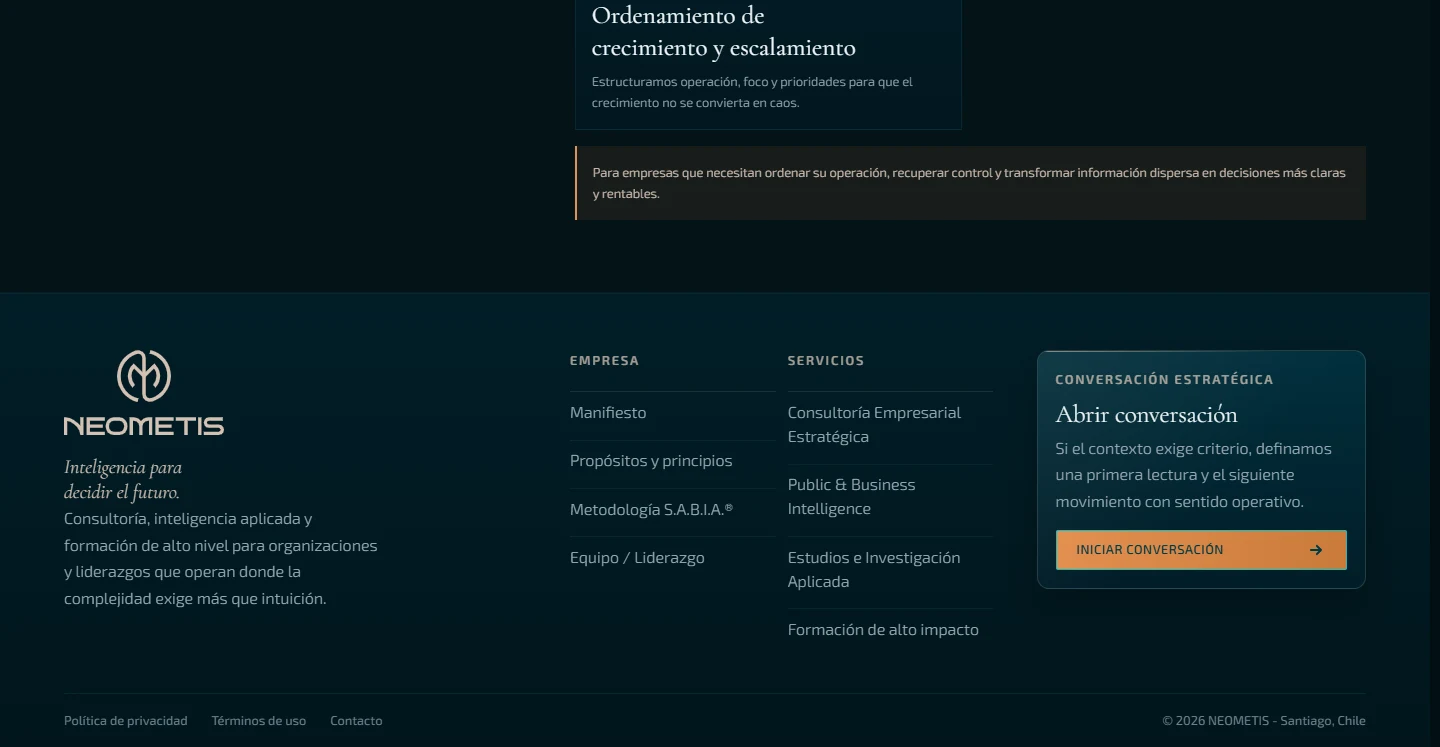Click the page vertical scrollbar
This screenshot has height=747, width=1440.
[x=1434, y=373]
